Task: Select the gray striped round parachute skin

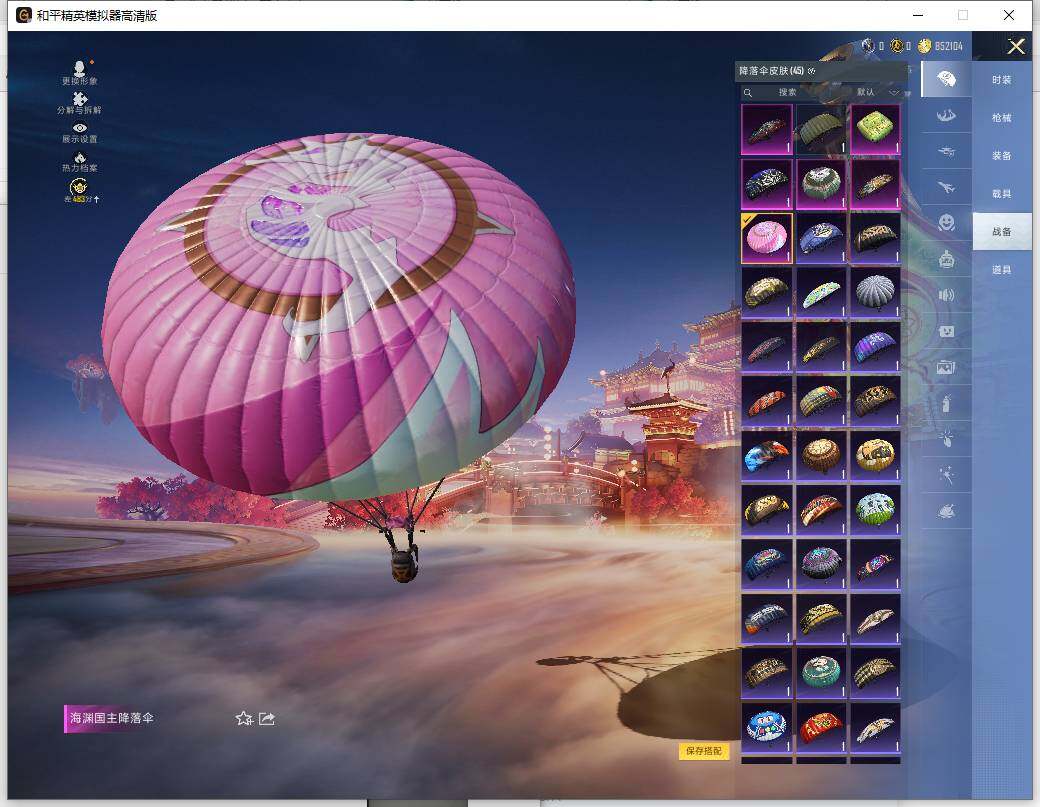Action: (x=875, y=292)
